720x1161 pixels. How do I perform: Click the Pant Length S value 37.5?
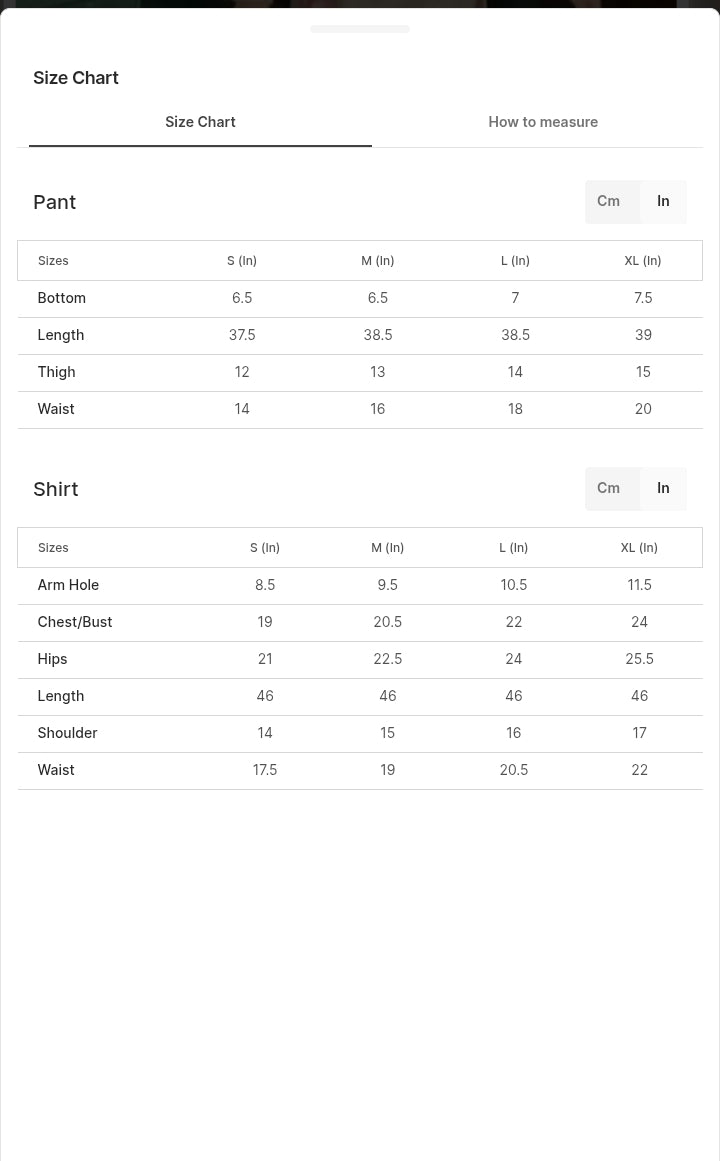click(242, 335)
